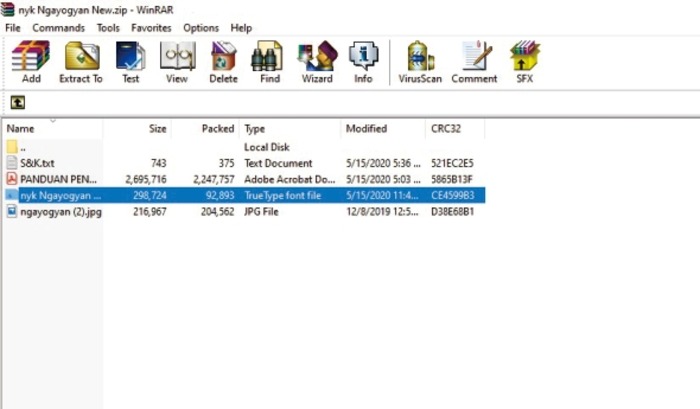
Task: Click the 'TrueType font file' type cell
Action: click(283, 195)
